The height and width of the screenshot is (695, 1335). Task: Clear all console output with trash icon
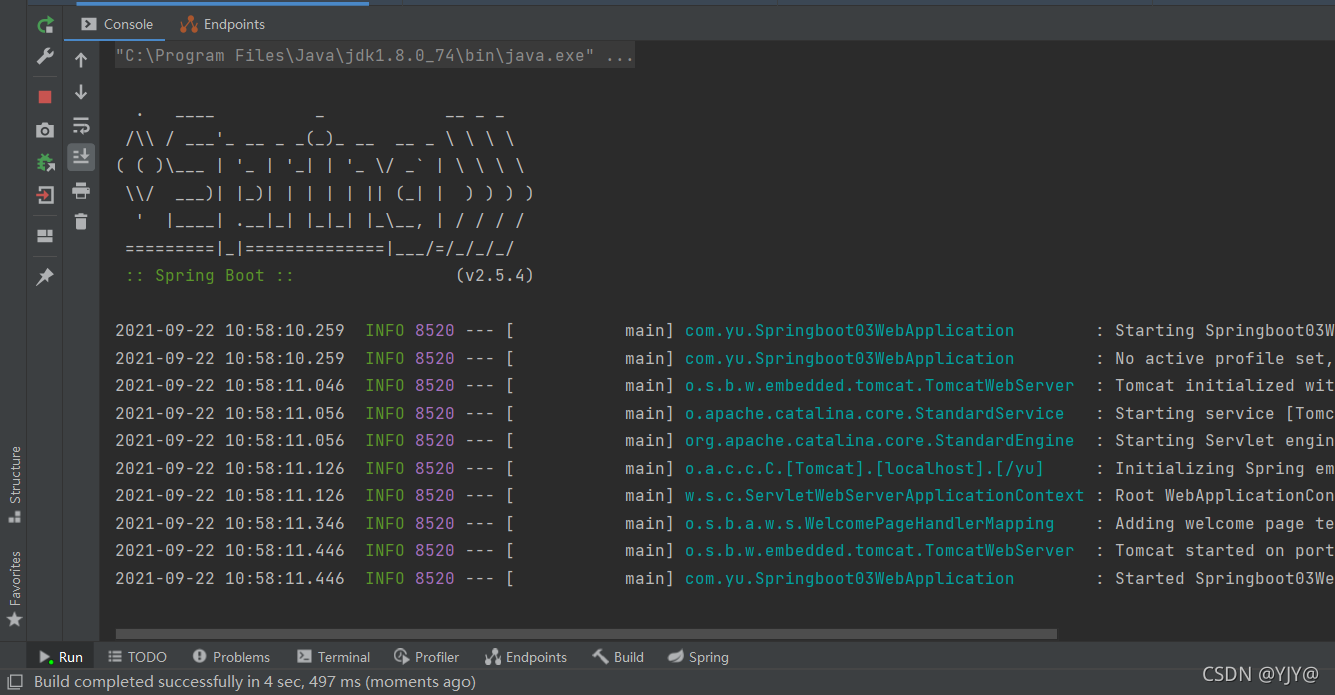click(81, 222)
